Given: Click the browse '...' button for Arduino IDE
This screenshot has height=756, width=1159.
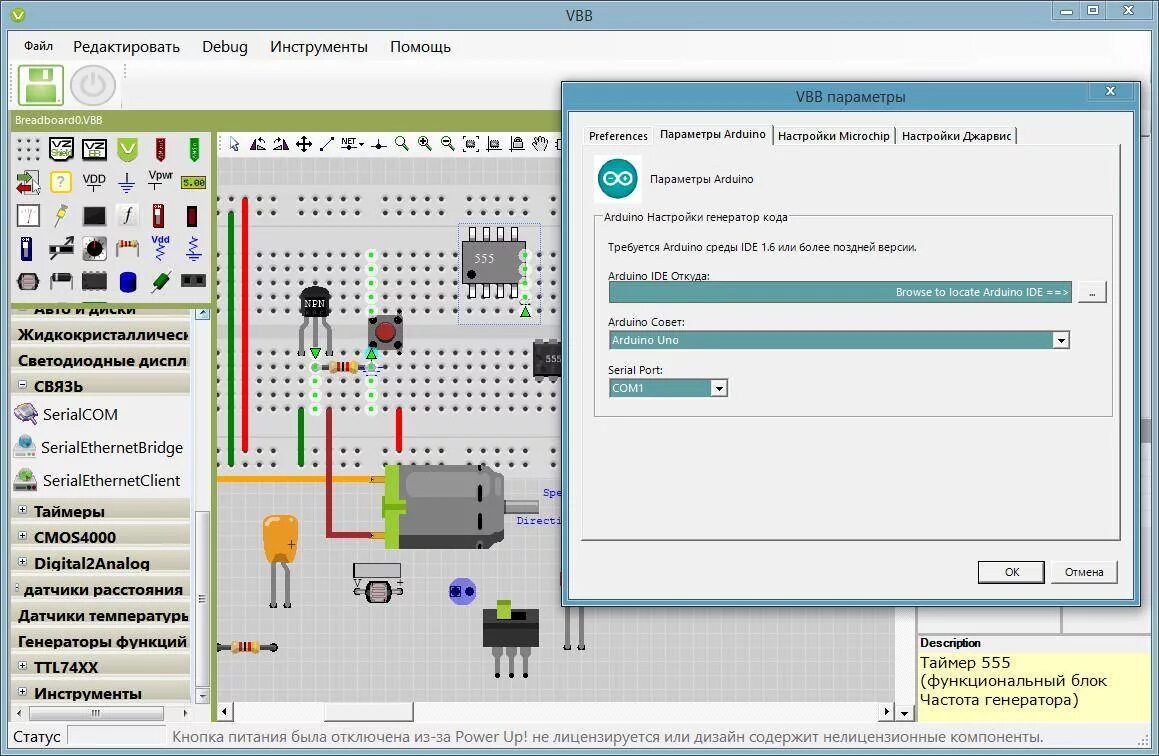Looking at the screenshot, I should [1092, 292].
